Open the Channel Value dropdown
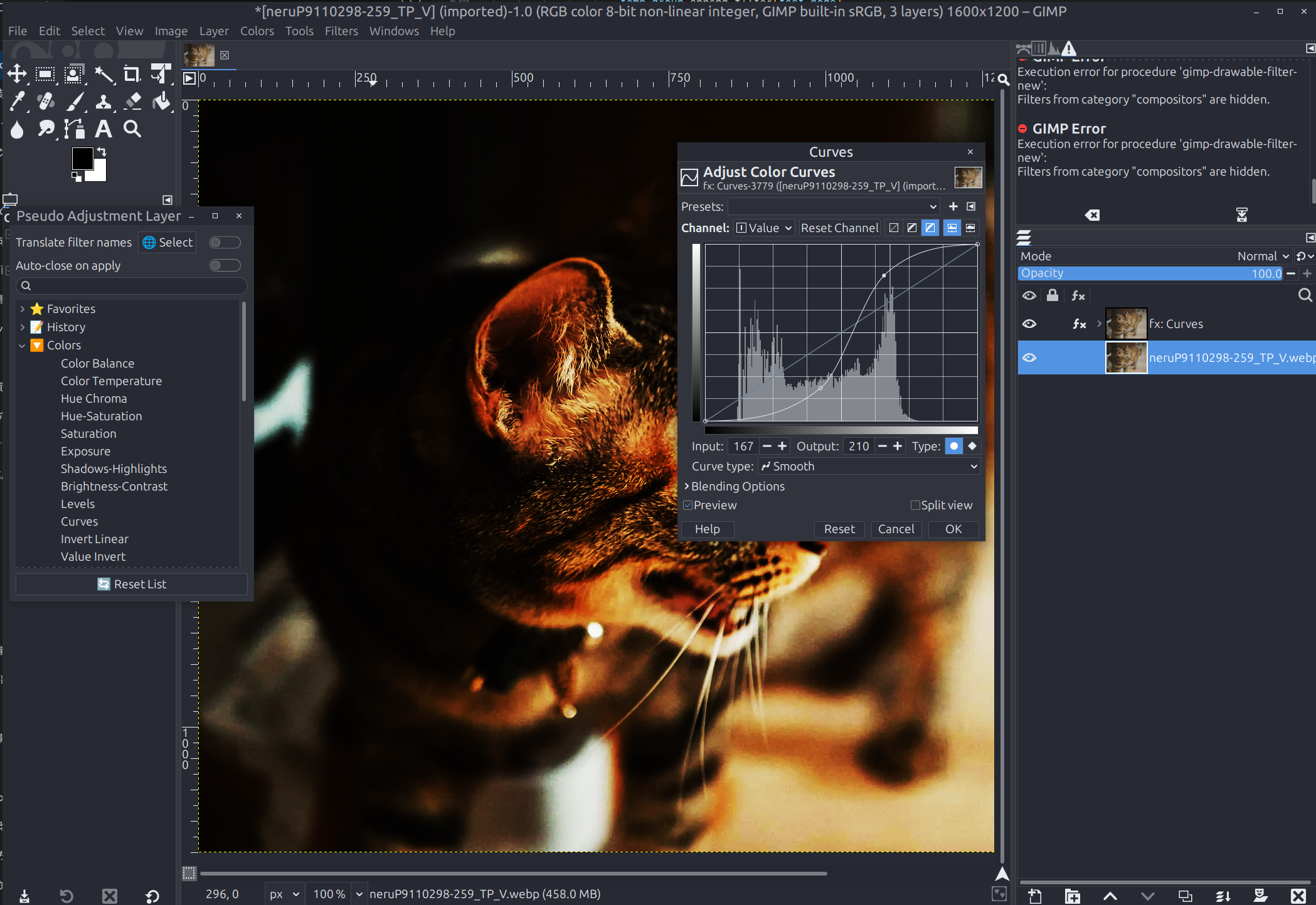The width and height of the screenshot is (1316, 905). [764, 228]
